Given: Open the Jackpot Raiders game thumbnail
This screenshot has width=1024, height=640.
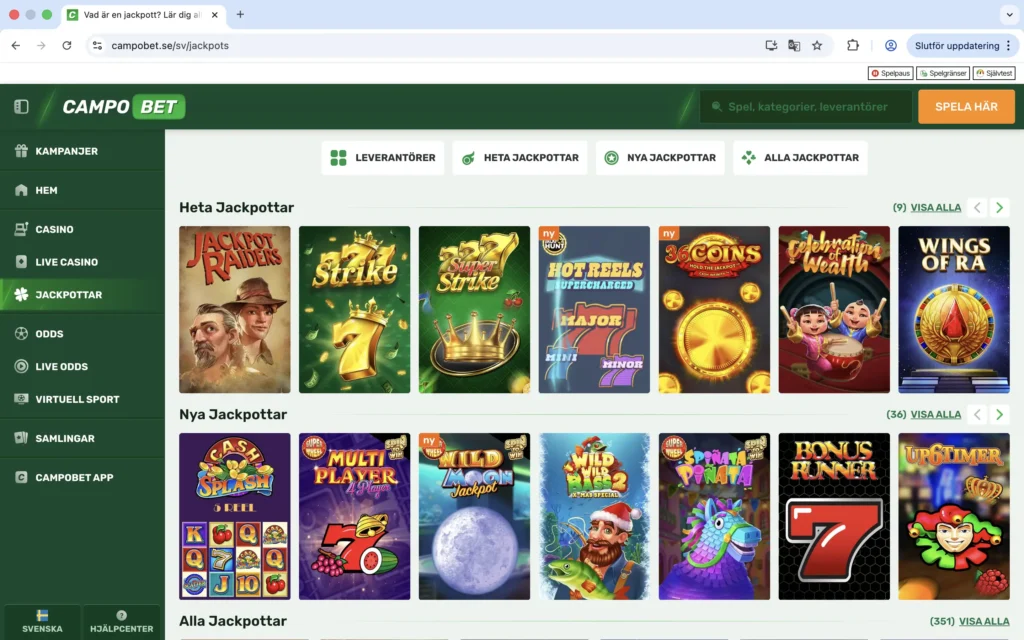Looking at the screenshot, I should 234,310.
